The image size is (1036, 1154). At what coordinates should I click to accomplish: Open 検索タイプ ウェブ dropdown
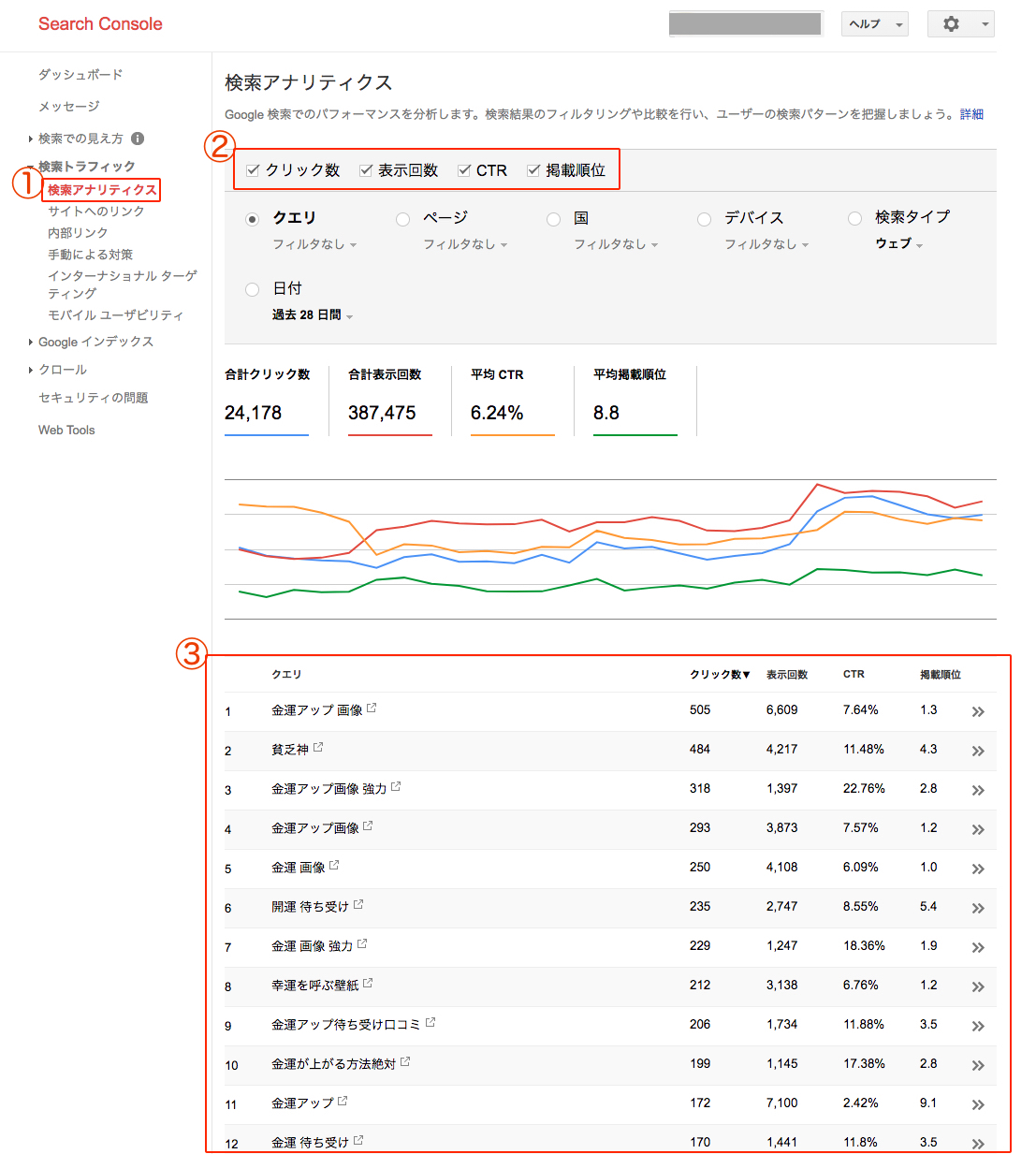pos(899,243)
